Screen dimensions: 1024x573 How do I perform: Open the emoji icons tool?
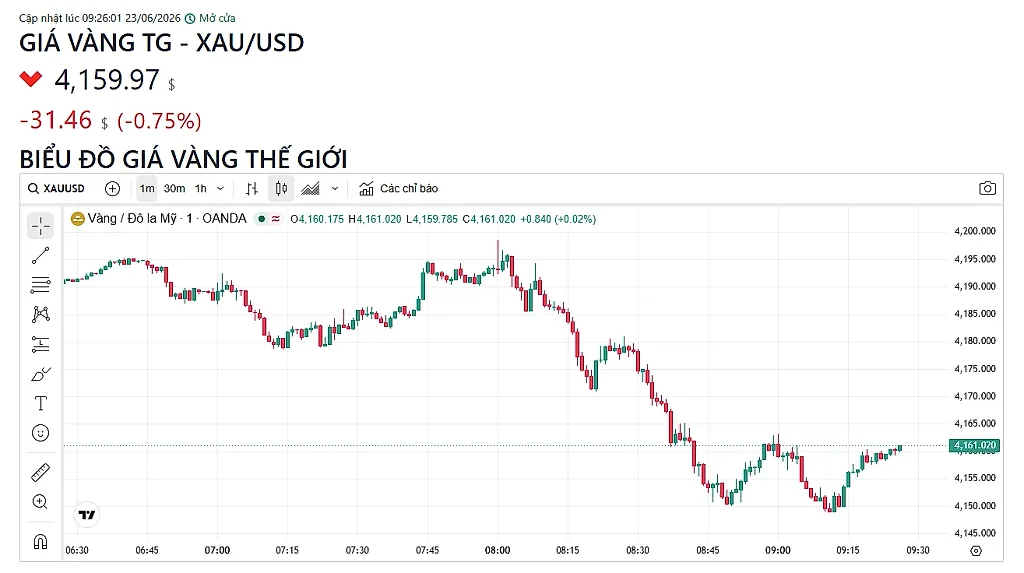(40, 433)
